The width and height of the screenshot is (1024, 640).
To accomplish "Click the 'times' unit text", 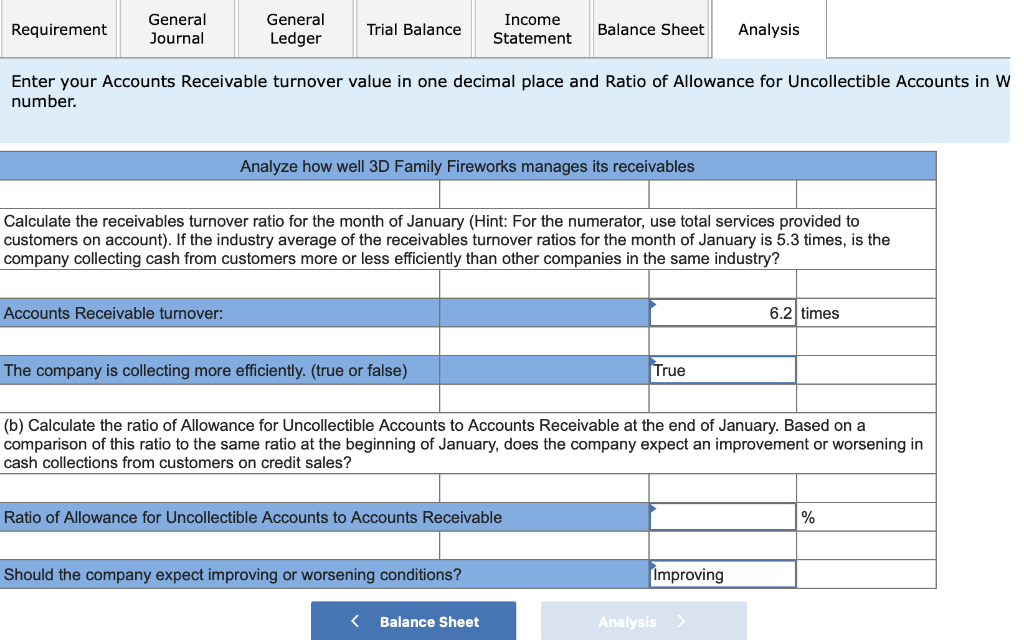I will pyautogui.click(x=820, y=313).
